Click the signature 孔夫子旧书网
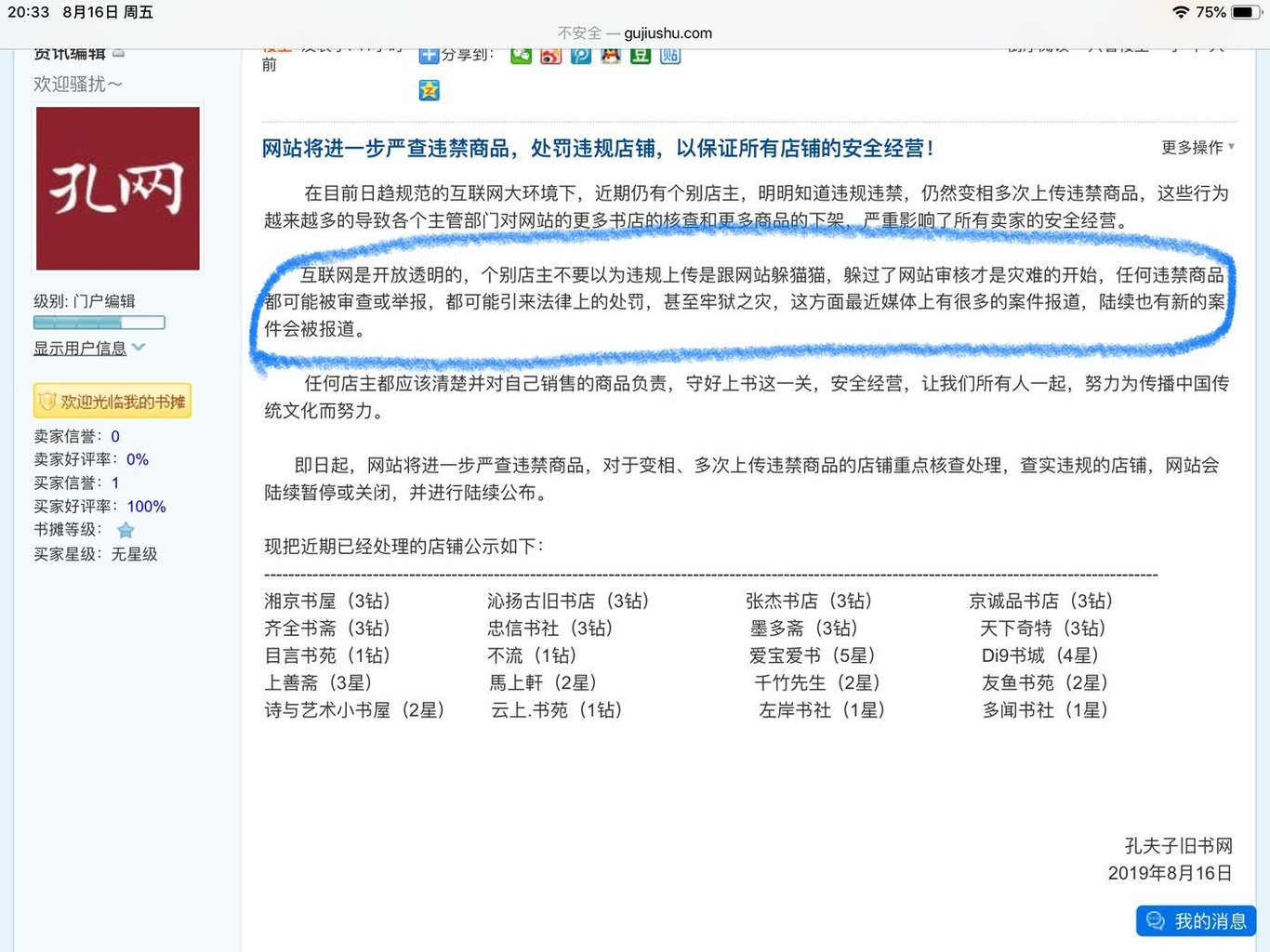 tap(1178, 845)
